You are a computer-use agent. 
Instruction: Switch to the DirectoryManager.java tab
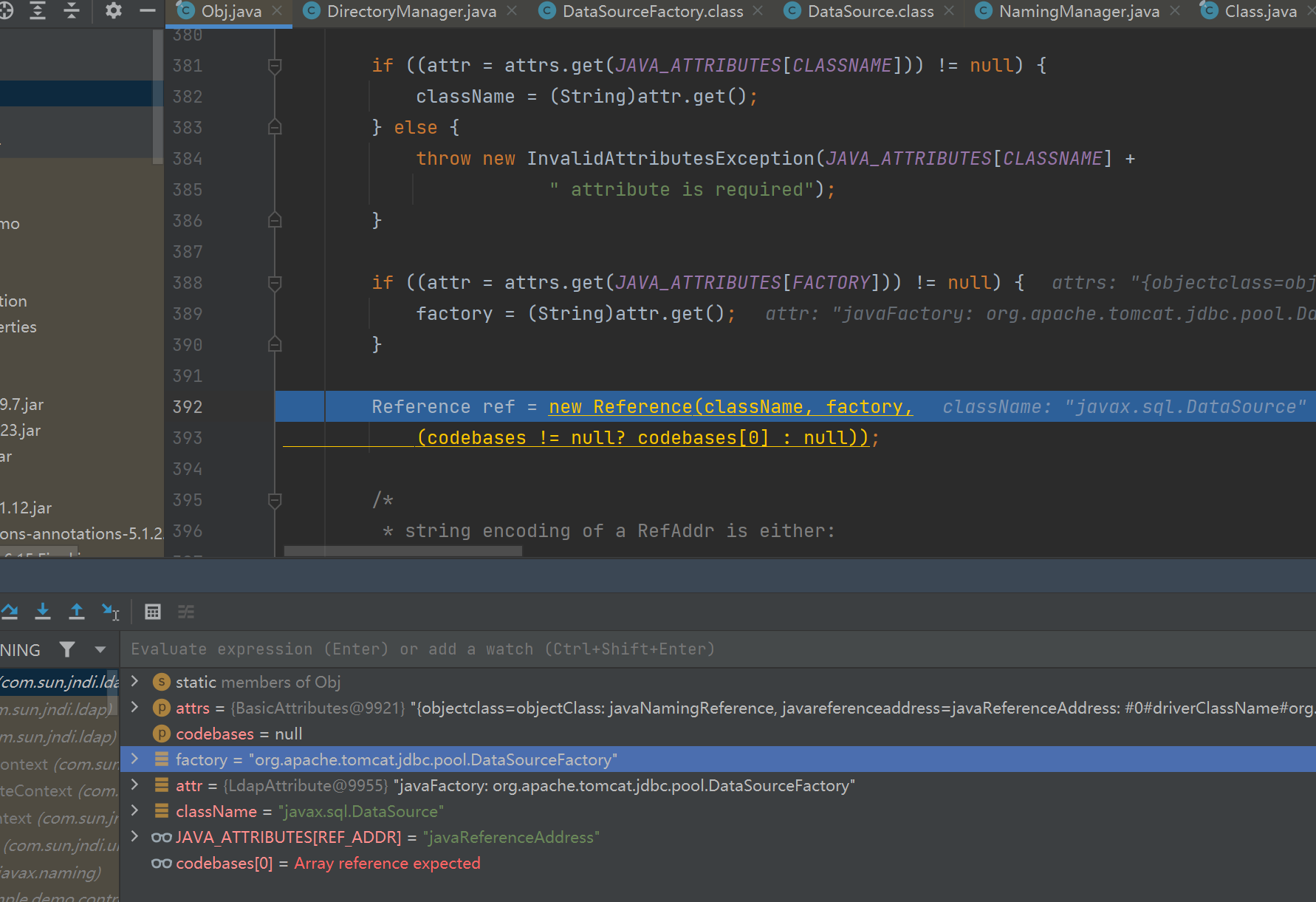pyautogui.click(x=411, y=12)
